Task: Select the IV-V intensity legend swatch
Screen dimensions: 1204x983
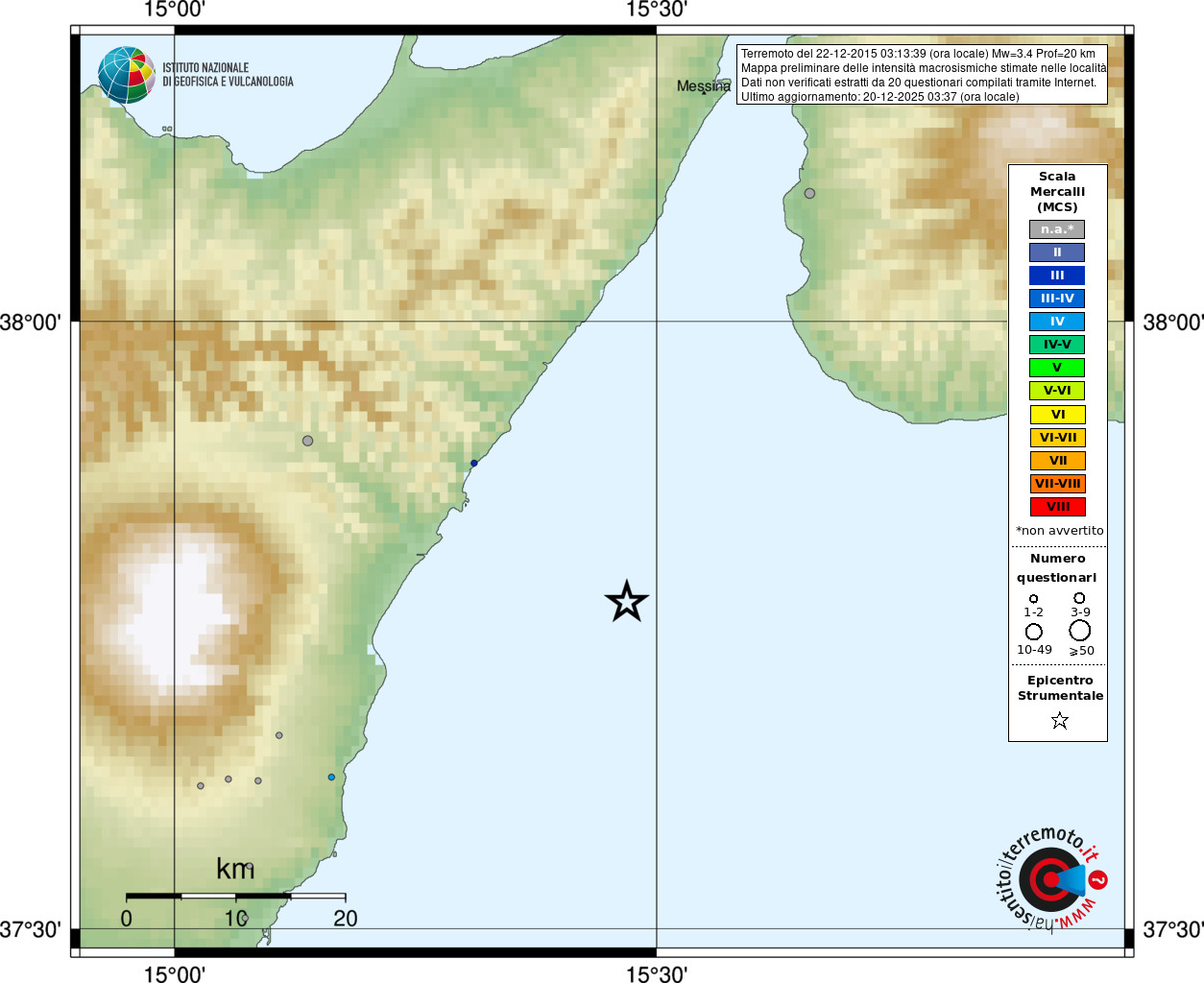Action: (1057, 345)
